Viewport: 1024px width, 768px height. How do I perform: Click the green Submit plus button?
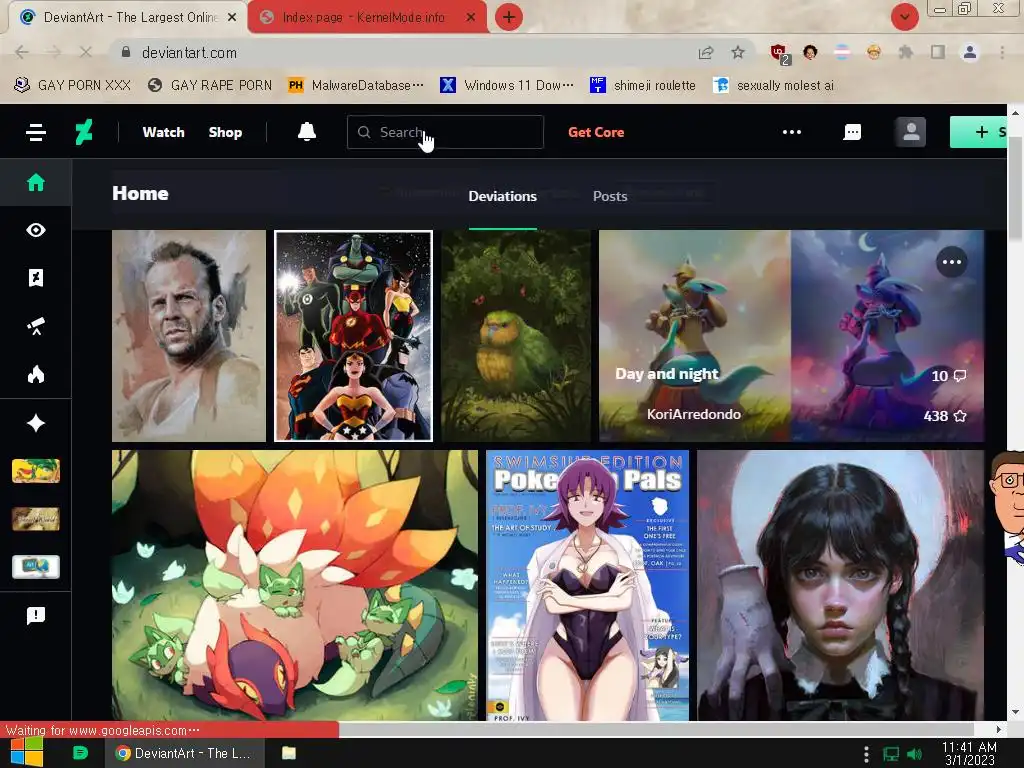click(x=978, y=132)
